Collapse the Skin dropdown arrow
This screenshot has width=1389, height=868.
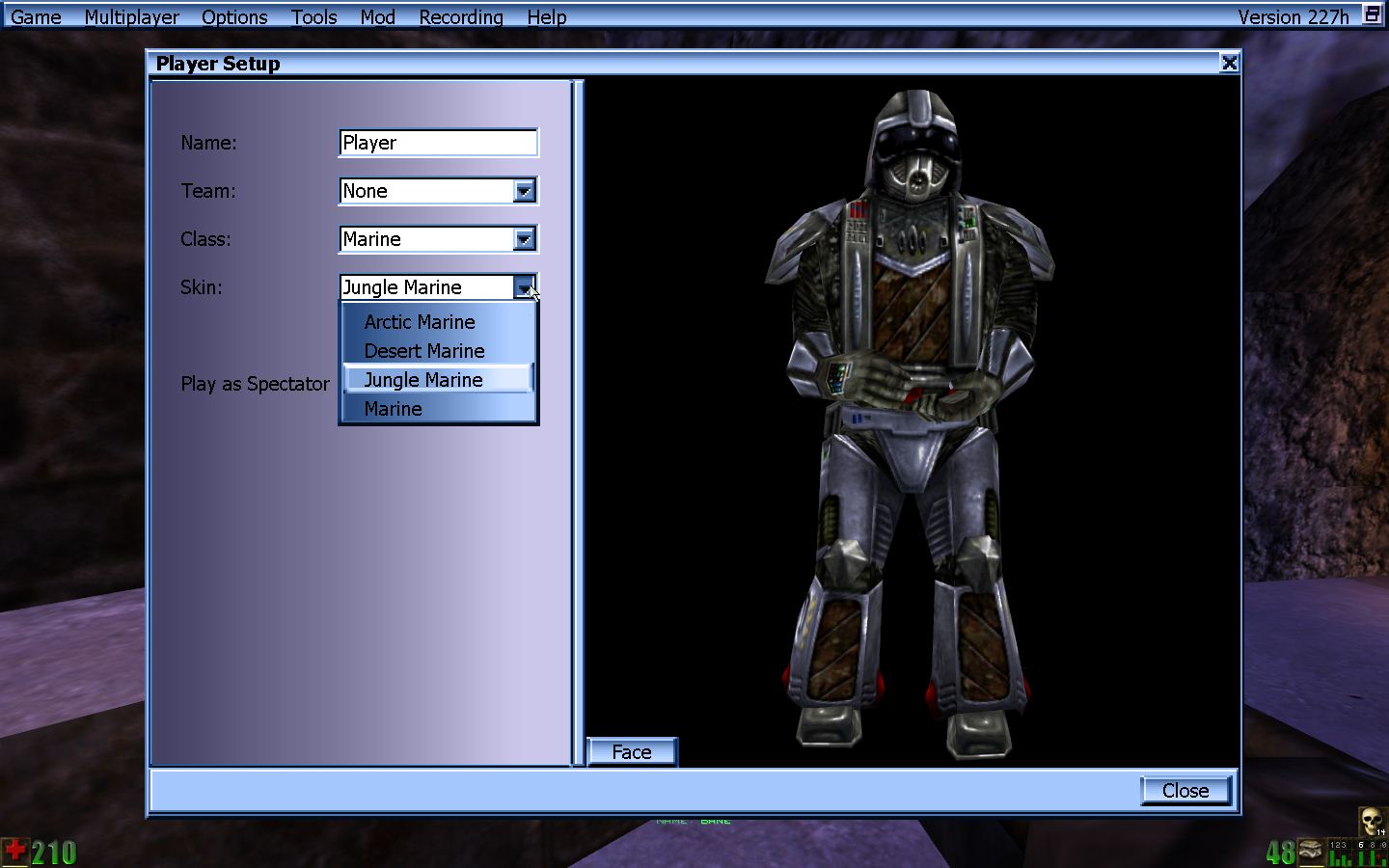tap(524, 287)
